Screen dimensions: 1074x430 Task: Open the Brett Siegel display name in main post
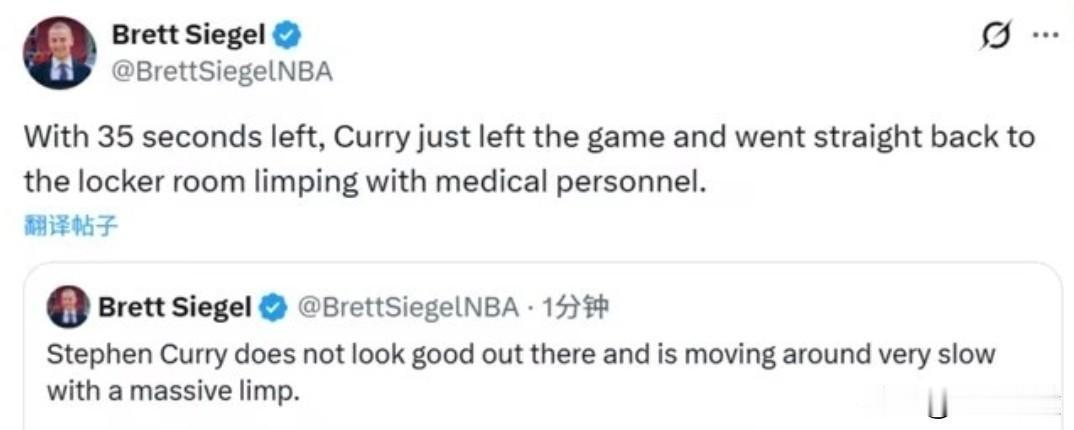click(x=189, y=36)
